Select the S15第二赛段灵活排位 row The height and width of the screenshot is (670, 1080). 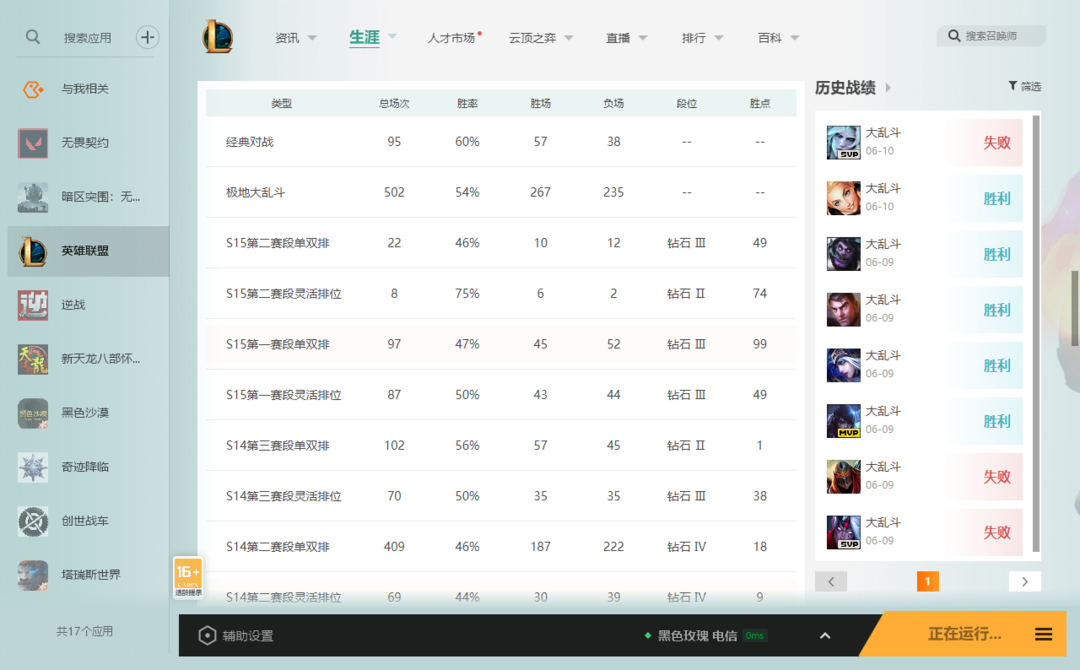(501, 293)
